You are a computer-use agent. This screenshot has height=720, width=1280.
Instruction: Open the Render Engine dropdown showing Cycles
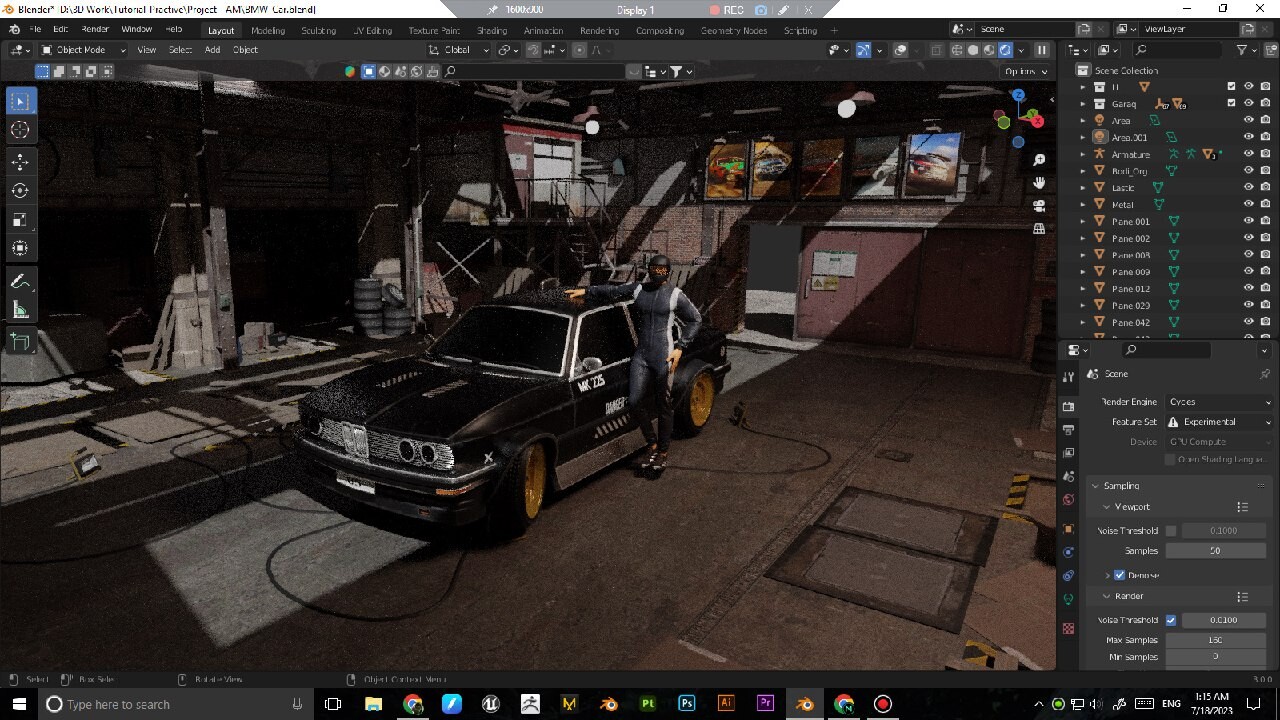tap(1218, 401)
